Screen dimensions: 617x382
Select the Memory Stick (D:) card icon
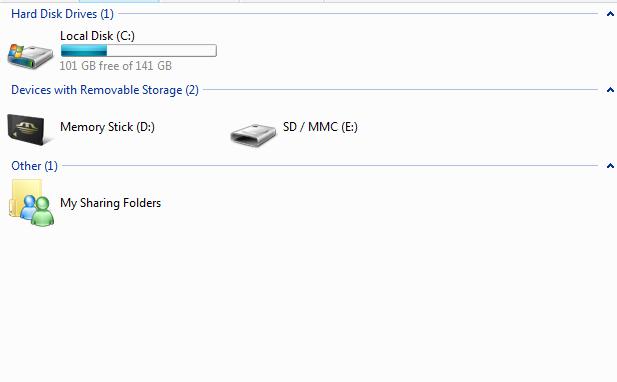28,129
